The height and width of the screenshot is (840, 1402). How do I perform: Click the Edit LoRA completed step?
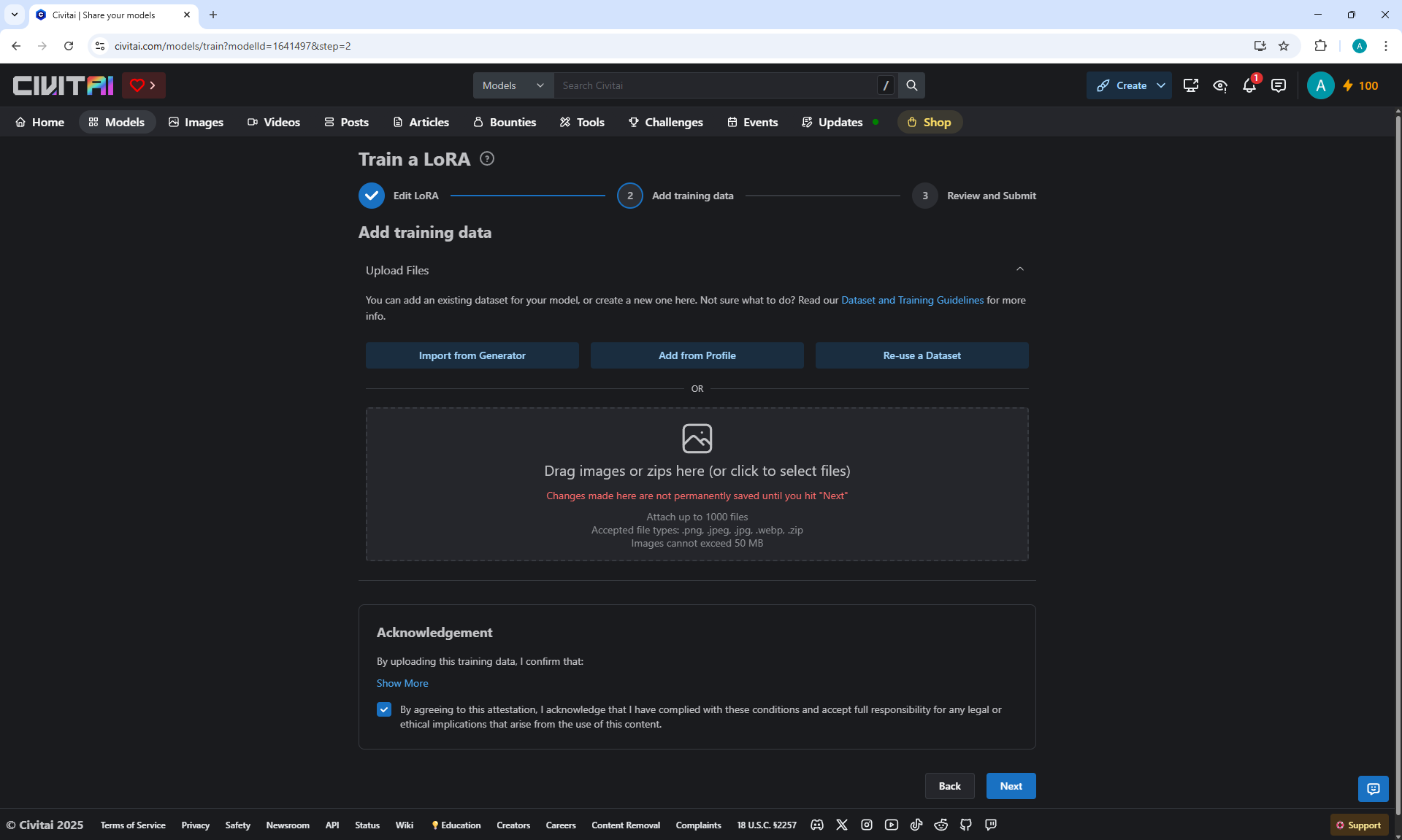[372, 196]
